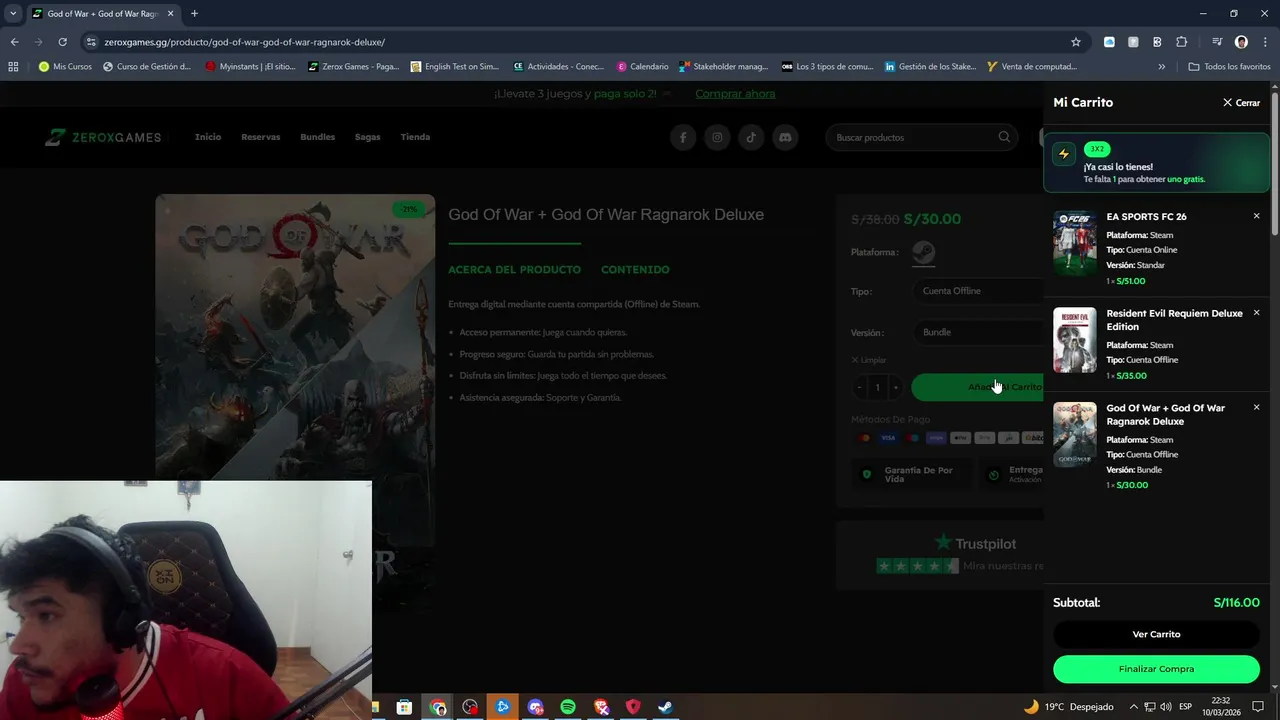
Task: Open the tab search dropdown arrow
Action: [13, 14]
